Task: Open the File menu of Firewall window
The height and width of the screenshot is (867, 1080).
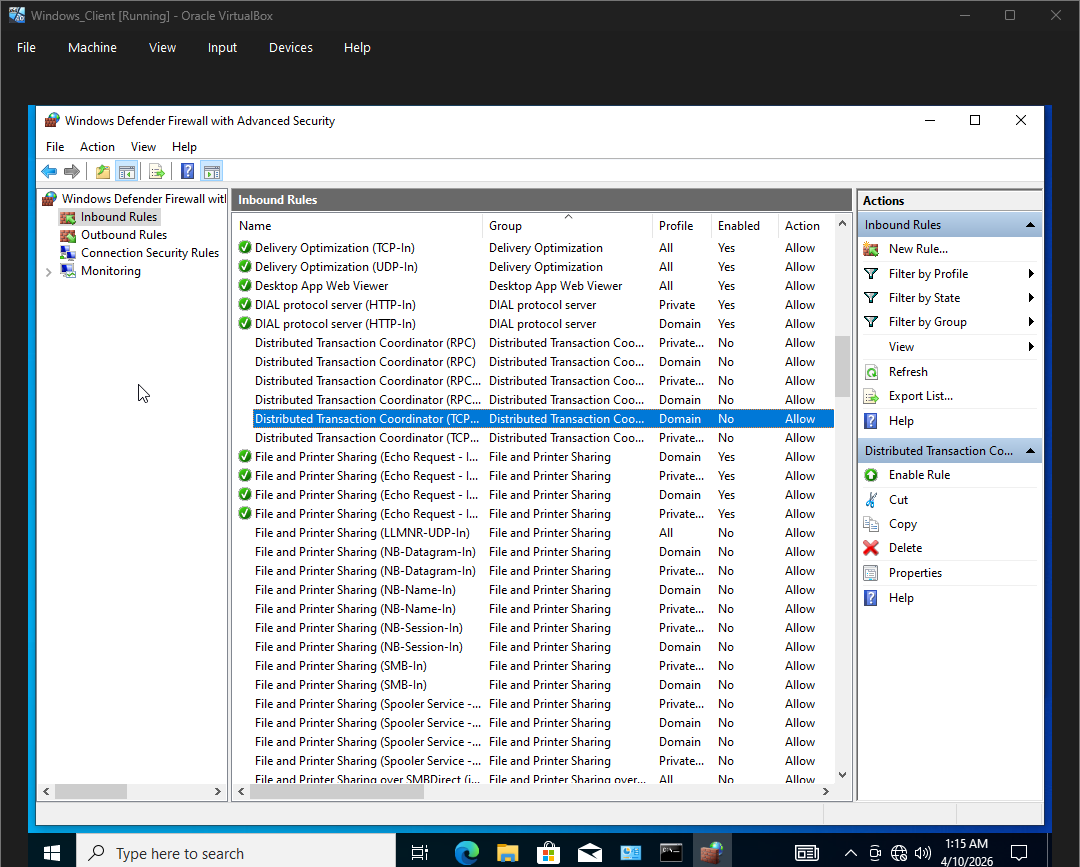Action: [55, 147]
